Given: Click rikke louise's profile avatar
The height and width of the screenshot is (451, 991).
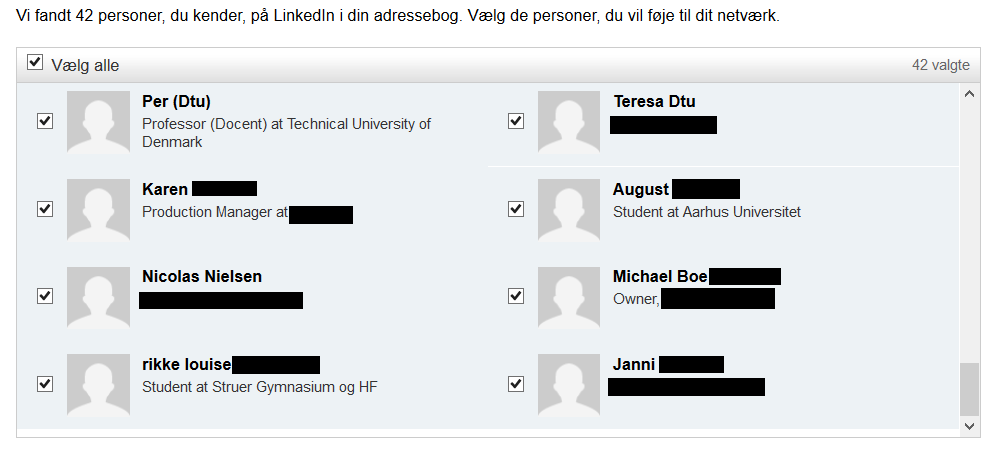Looking at the screenshot, I should pyautogui.click(x=98, y=384).
